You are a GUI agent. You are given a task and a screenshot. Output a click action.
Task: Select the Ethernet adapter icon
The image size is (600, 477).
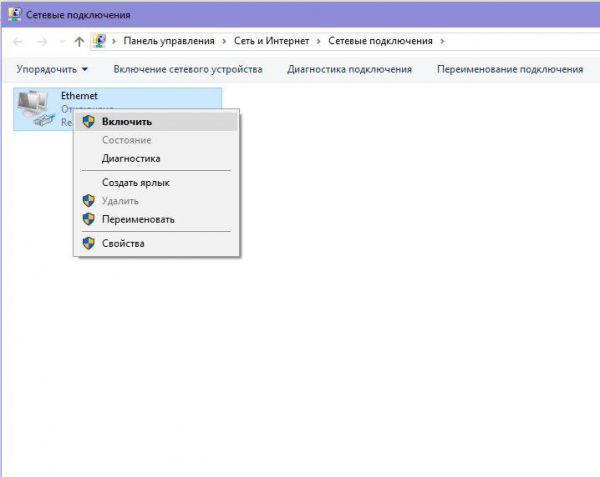[x=35, y=108]
